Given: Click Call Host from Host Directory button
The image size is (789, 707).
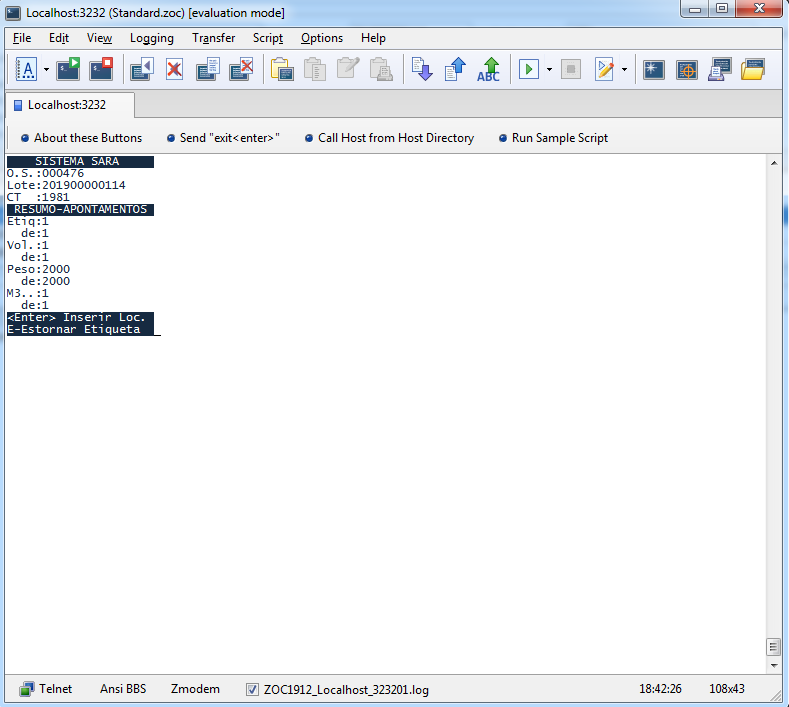Looking at the screenshot, I should coord(389,138).
